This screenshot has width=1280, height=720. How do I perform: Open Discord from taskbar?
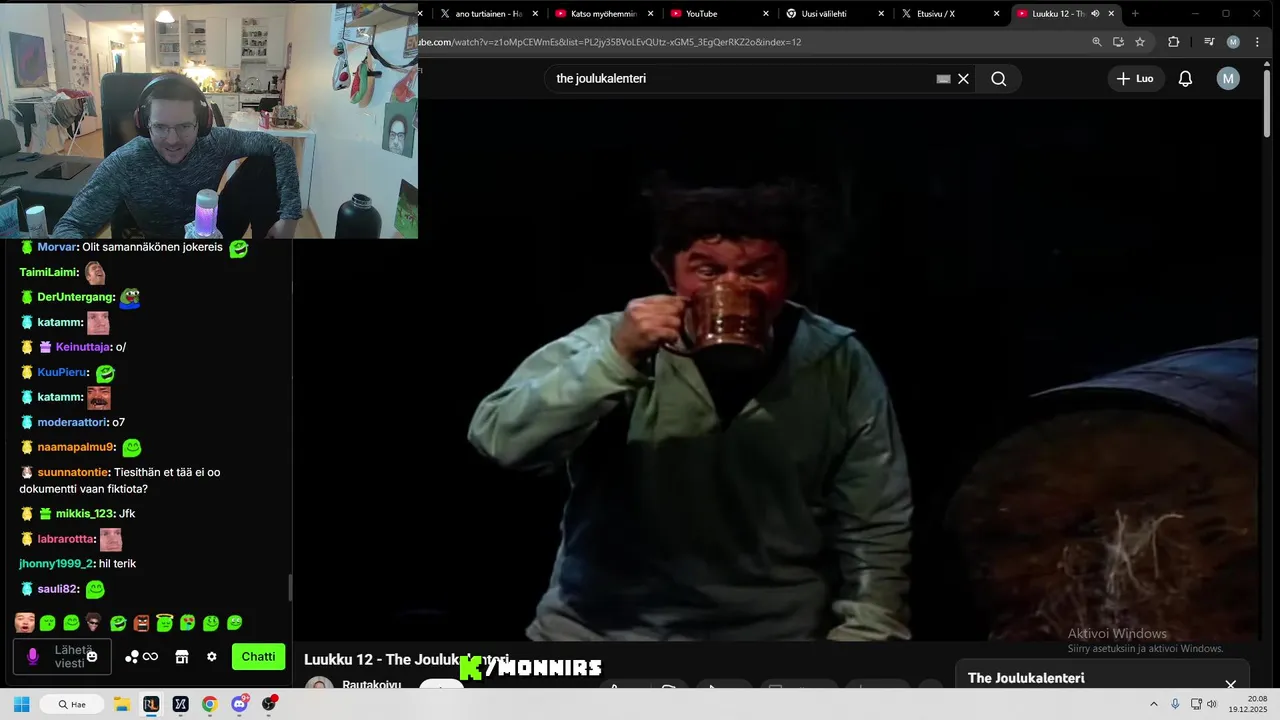[240, 704]
